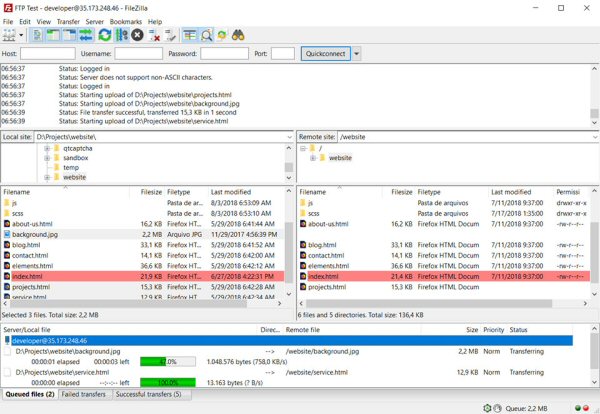Select contact.html in the remote file list

(x=444, y=255)
